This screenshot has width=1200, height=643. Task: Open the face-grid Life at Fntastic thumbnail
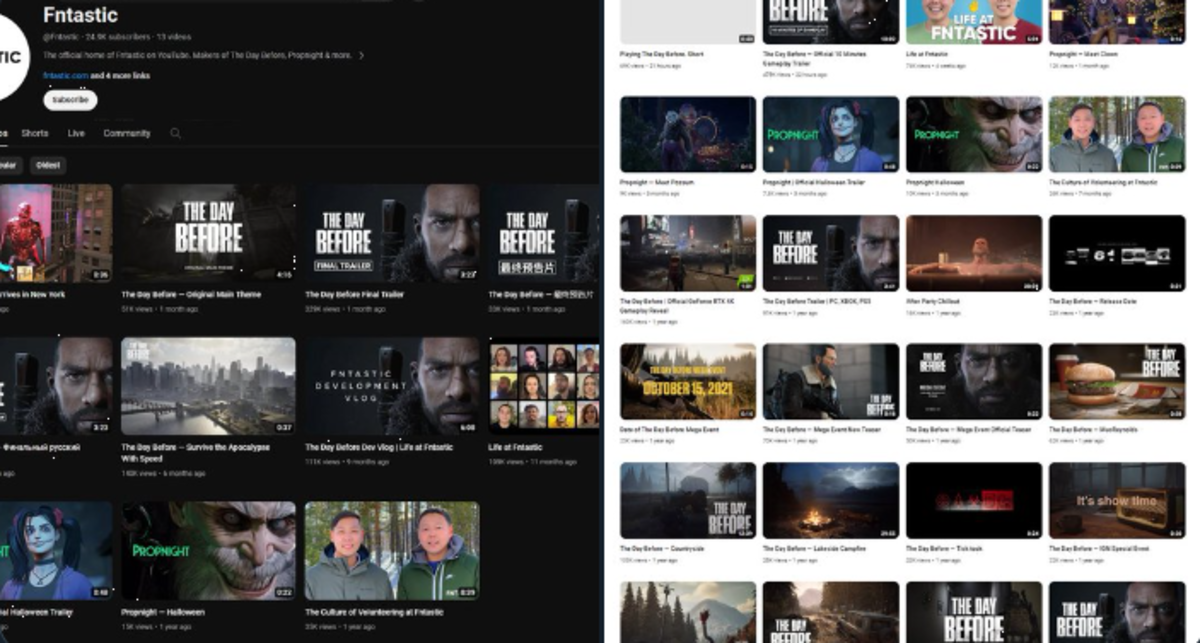coord(544,386)
